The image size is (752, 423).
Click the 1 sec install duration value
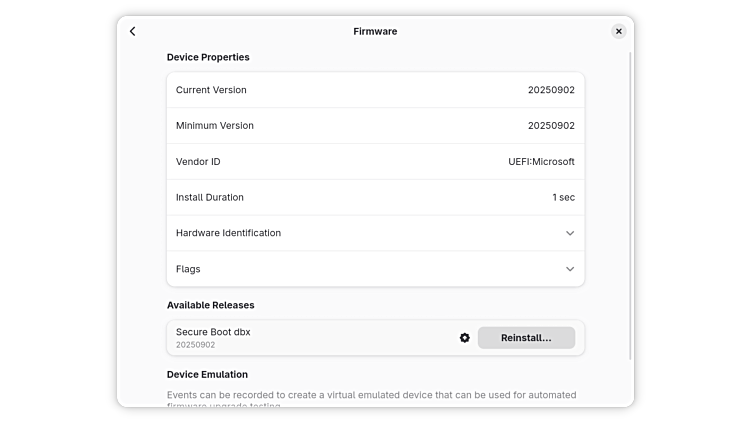tap(563, 198)
